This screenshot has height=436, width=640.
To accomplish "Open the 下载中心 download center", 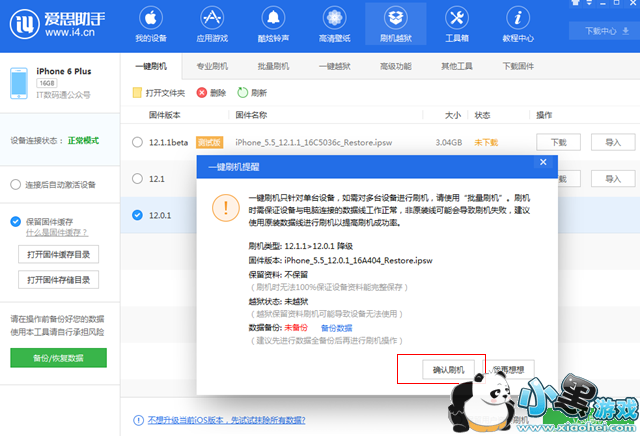I will click(606, 31).
